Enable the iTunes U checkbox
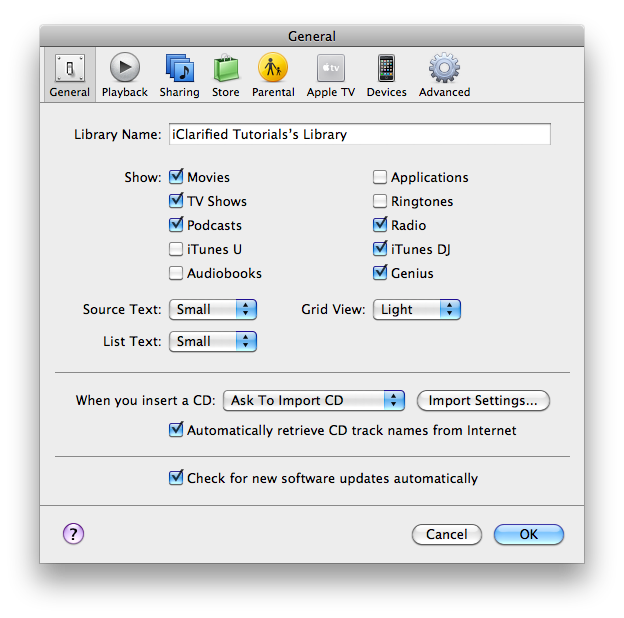This screenshot has height=618, width=624. (x=176, y=250)
